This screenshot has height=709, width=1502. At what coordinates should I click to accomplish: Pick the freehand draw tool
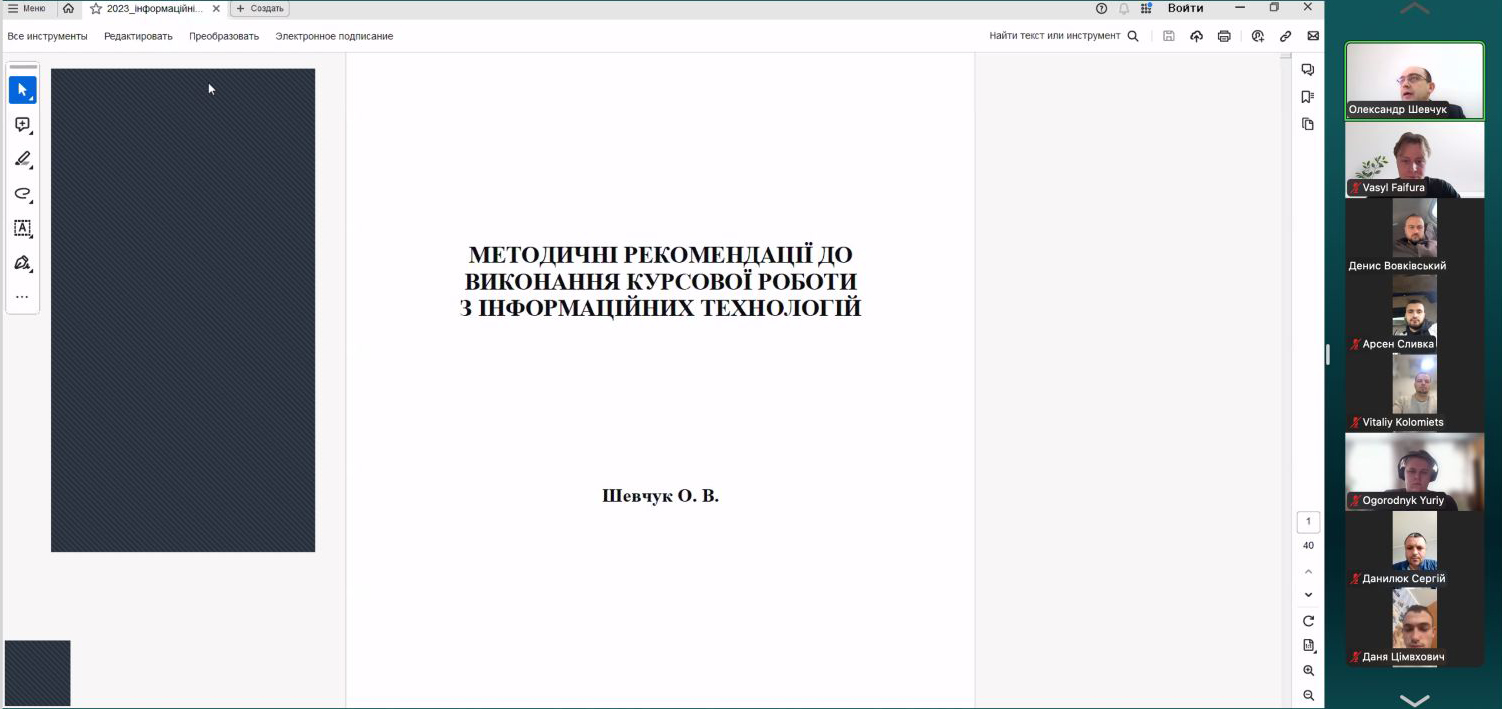coord(22,194)
